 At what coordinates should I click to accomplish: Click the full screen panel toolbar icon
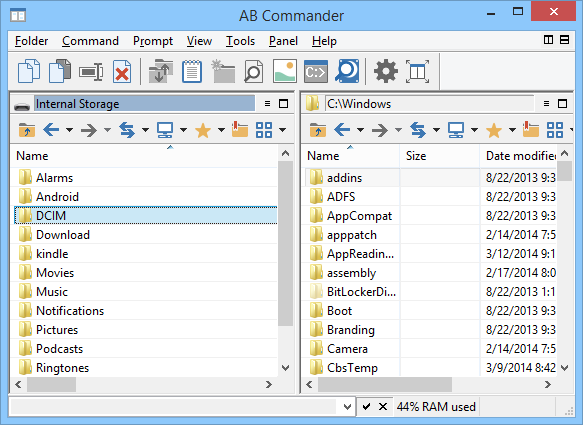point(417,71)
